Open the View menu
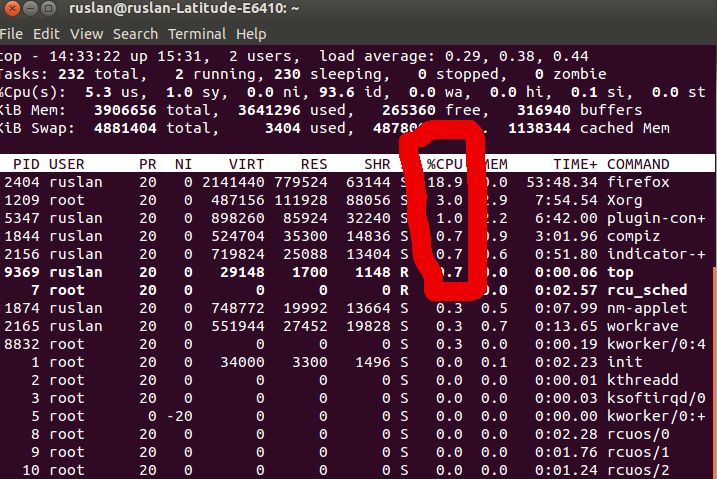 [x=86, y=34]
